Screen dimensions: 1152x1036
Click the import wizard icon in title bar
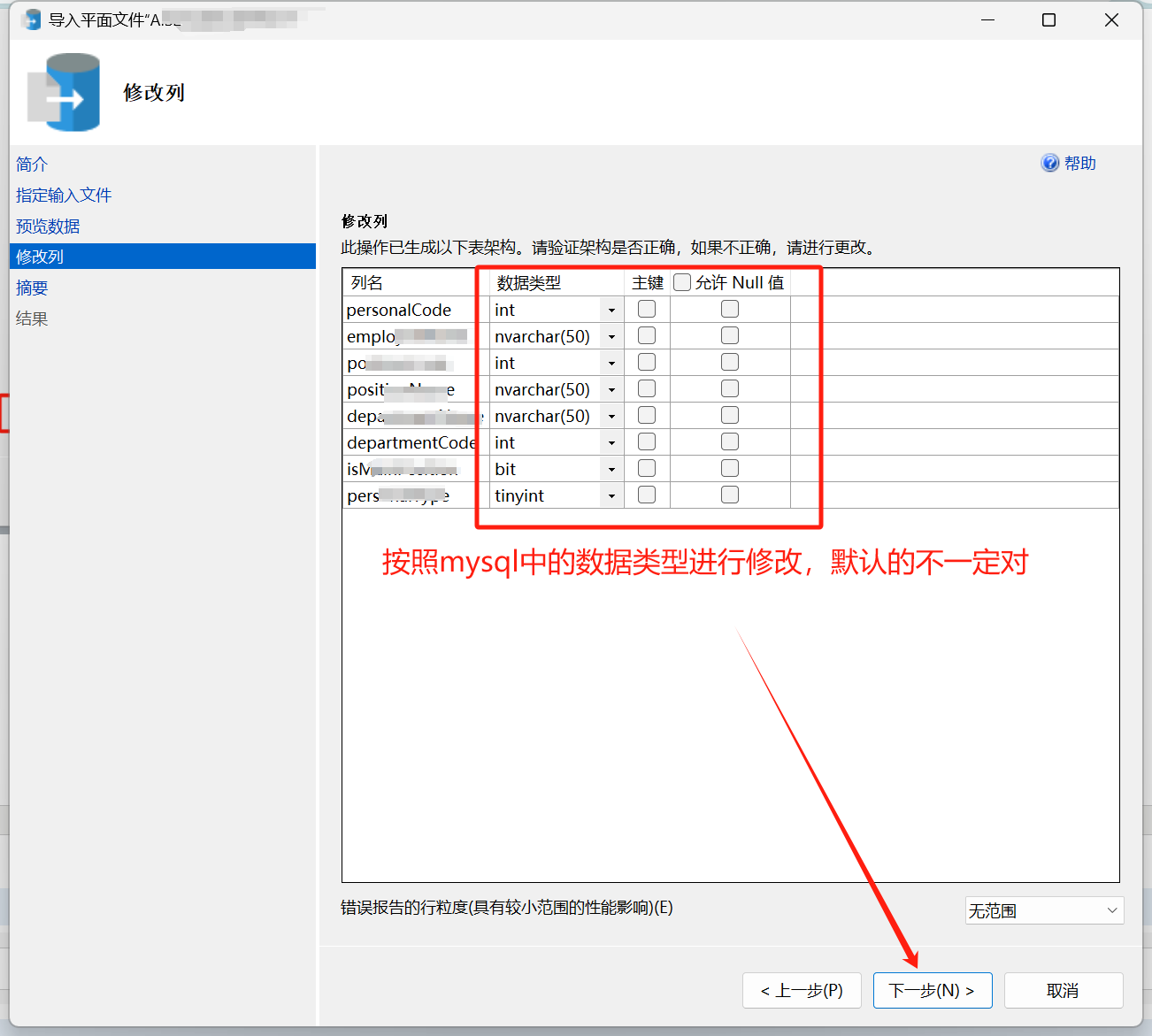[x=32, y=19]
